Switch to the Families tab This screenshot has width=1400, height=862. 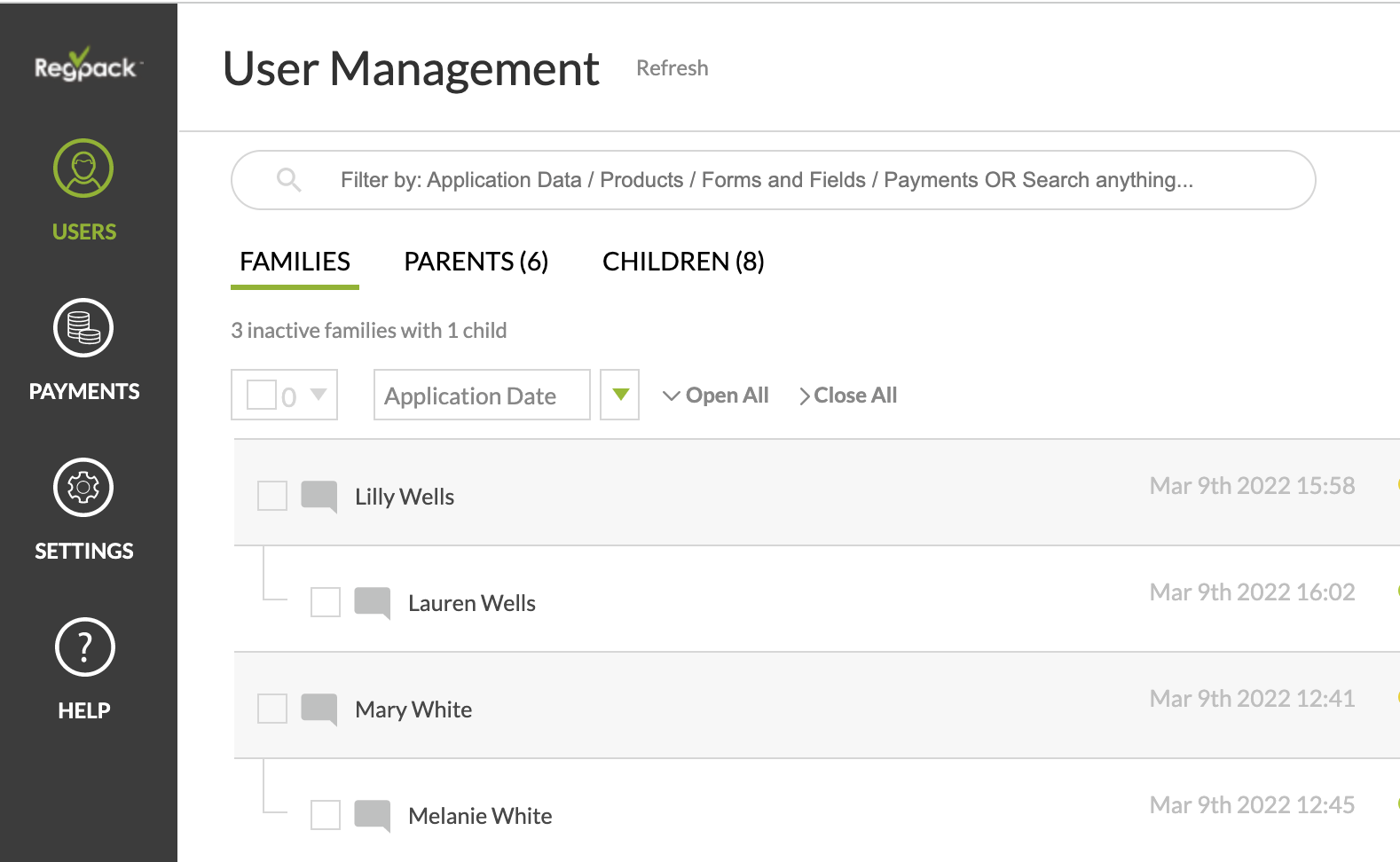295,262
